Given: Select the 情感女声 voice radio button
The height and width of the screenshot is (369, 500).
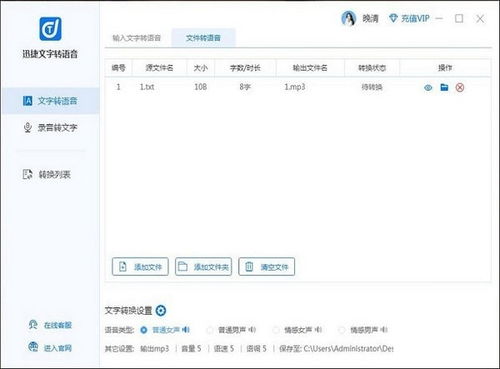Looking at the screenshot, I should (x=276, y=330).
